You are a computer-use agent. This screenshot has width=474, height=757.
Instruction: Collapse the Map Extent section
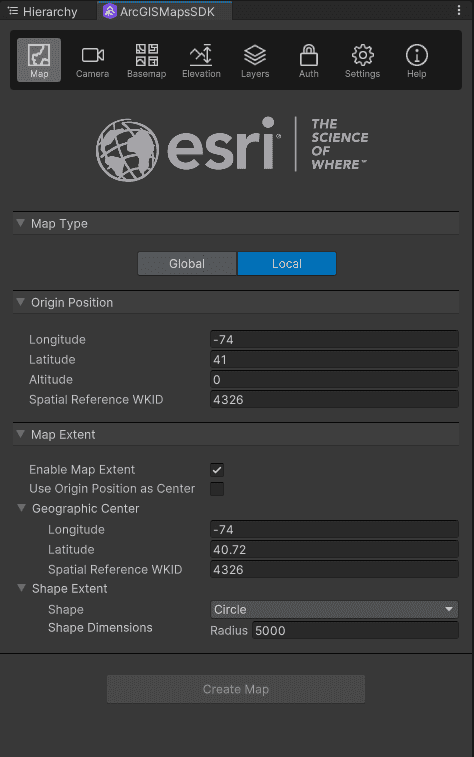[20, 434]
